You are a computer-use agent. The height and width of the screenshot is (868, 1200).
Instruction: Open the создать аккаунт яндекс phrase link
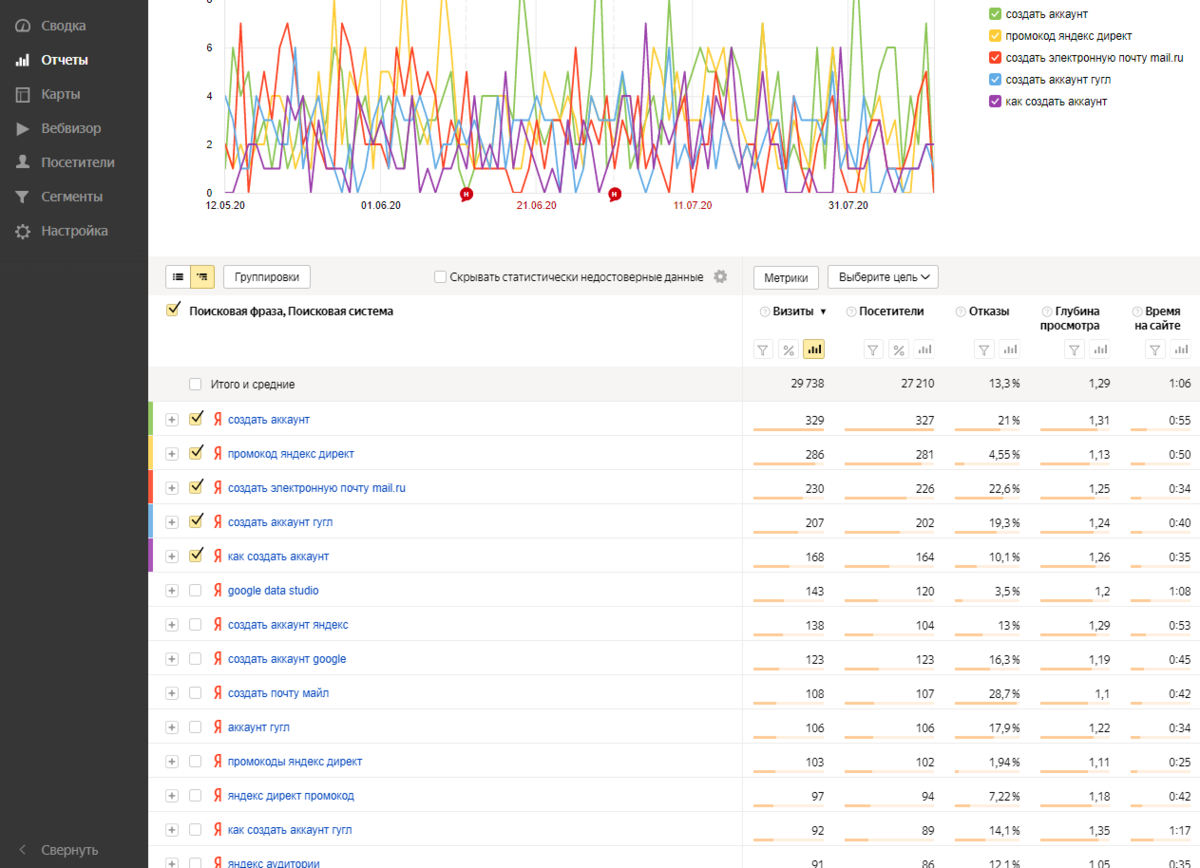(x=288, y=625)
